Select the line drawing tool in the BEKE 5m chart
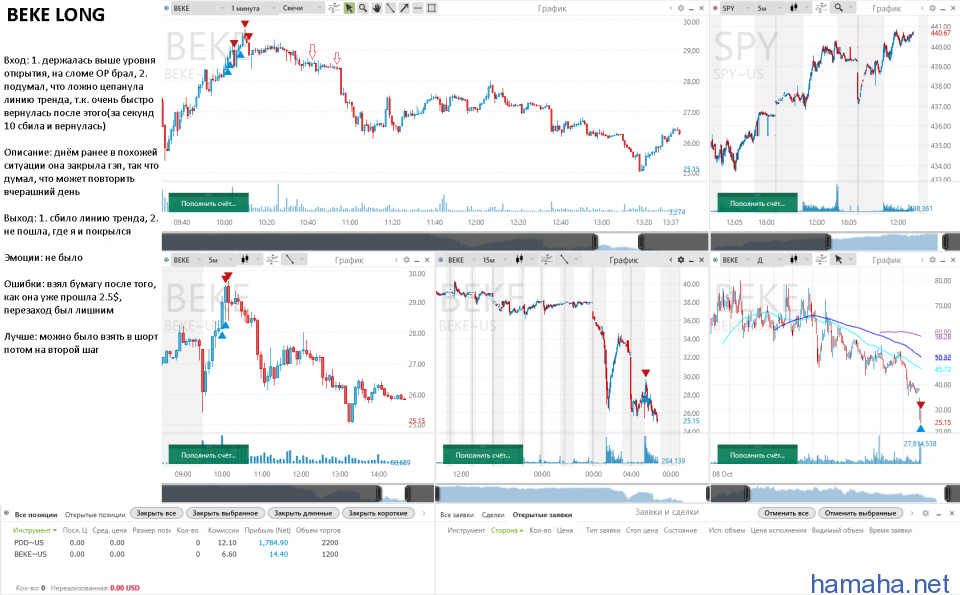960x595 pixels. [290, 260]
